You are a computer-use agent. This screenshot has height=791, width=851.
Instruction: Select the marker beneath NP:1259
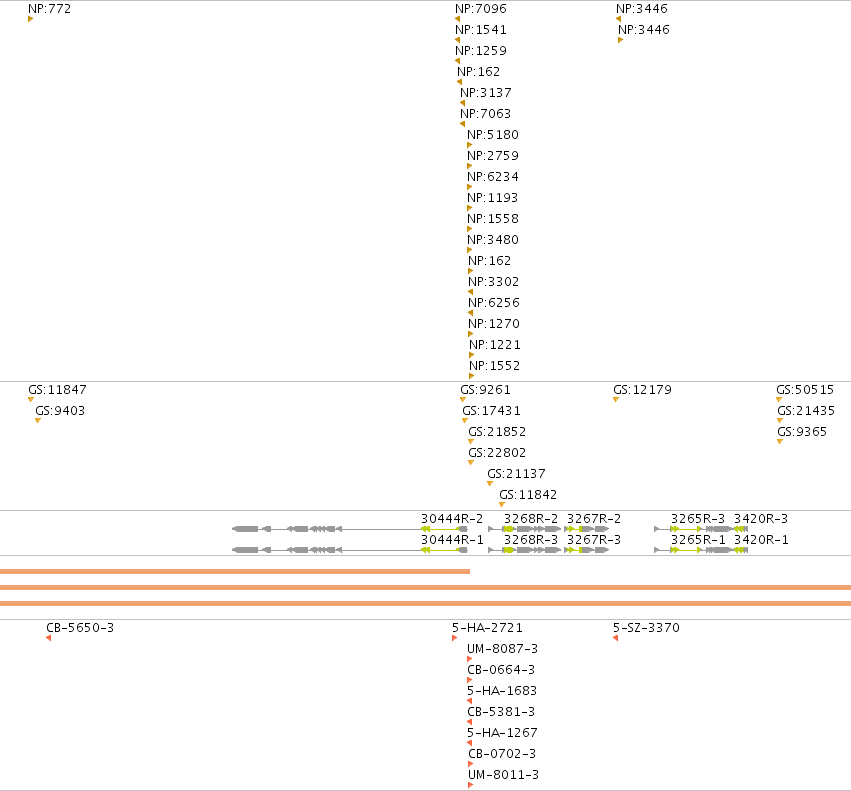[x=458, y=61]
